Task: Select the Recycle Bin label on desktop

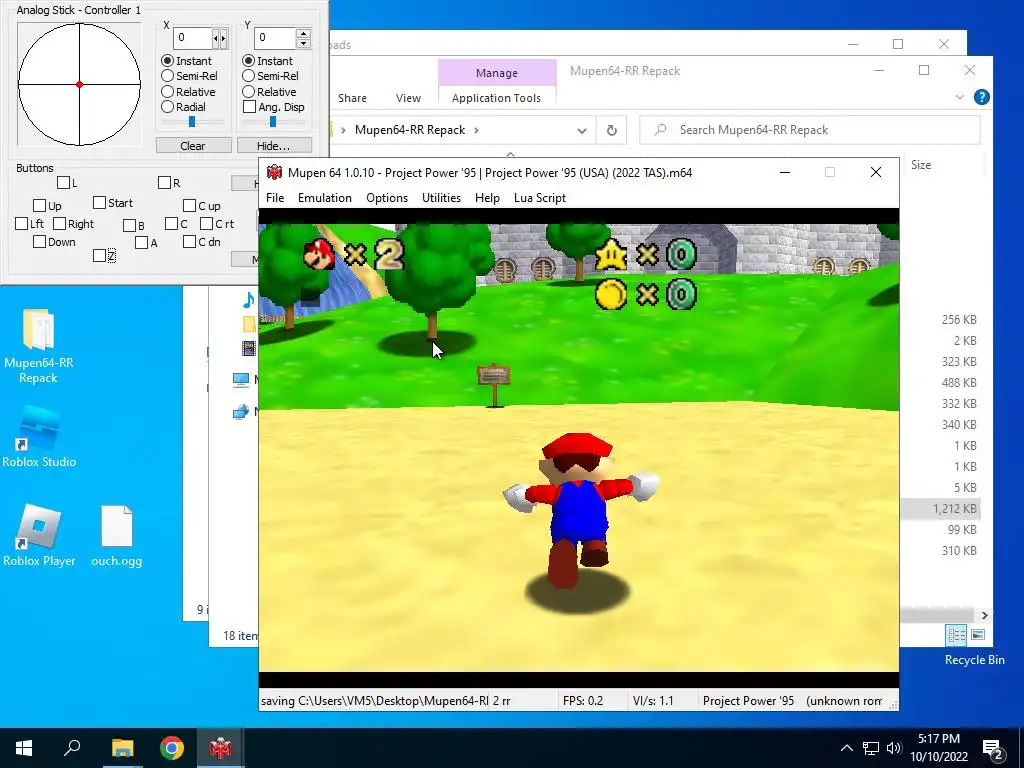Action: tap(974, 660)
